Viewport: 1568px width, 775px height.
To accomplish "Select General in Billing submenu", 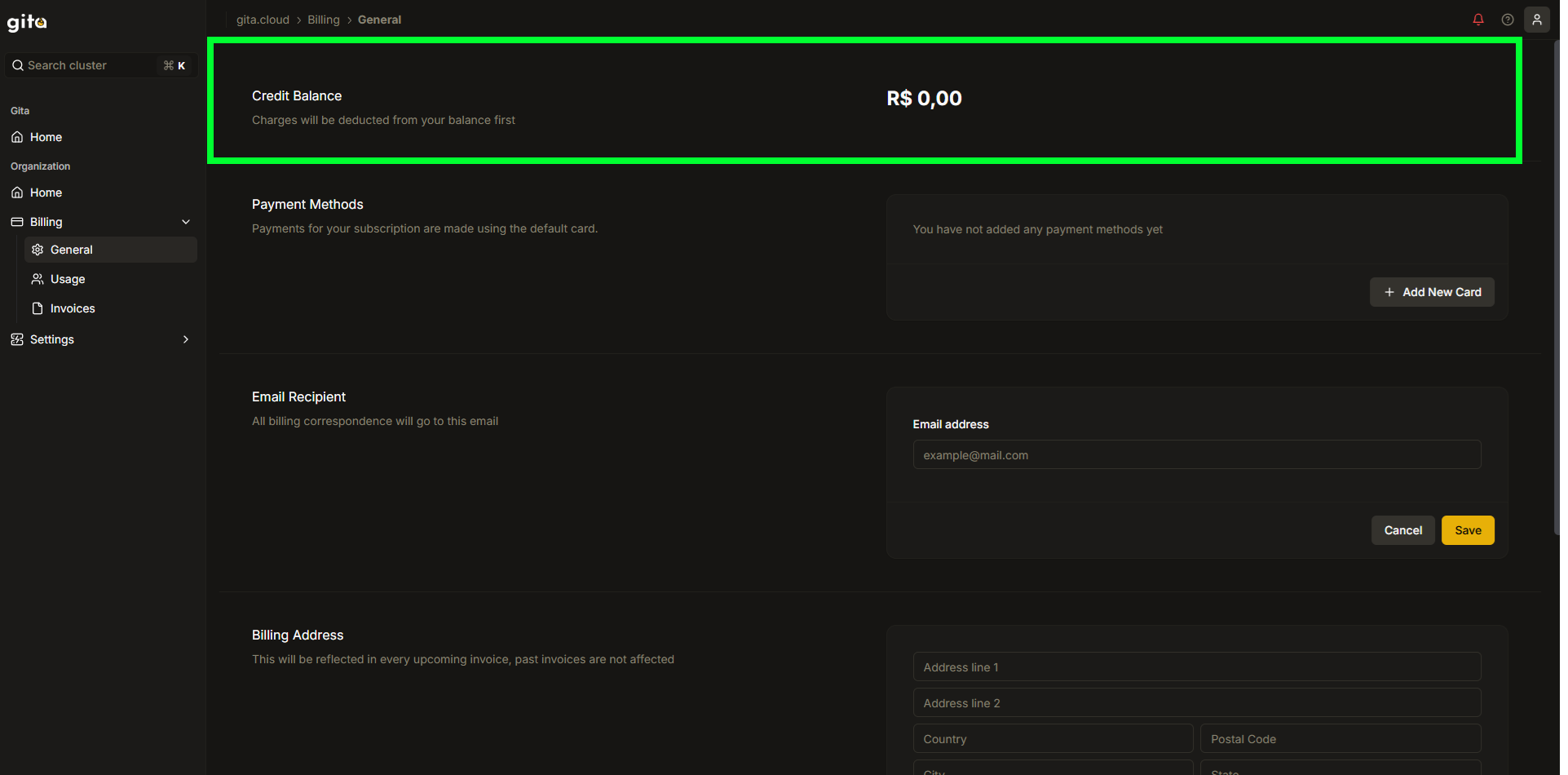I will click(111, 250).
